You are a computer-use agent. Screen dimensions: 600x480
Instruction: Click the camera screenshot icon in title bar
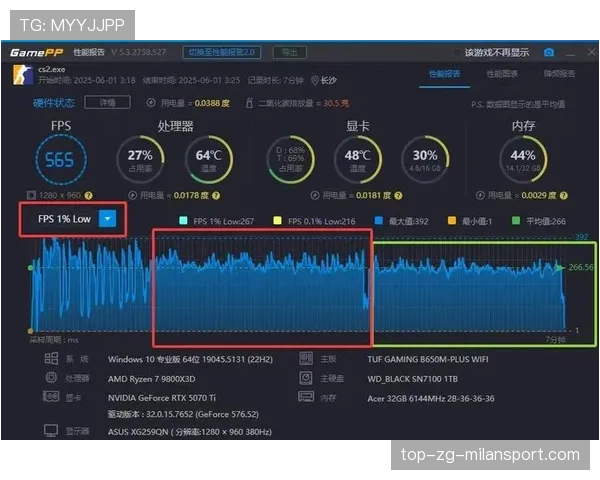click(549, 52)
